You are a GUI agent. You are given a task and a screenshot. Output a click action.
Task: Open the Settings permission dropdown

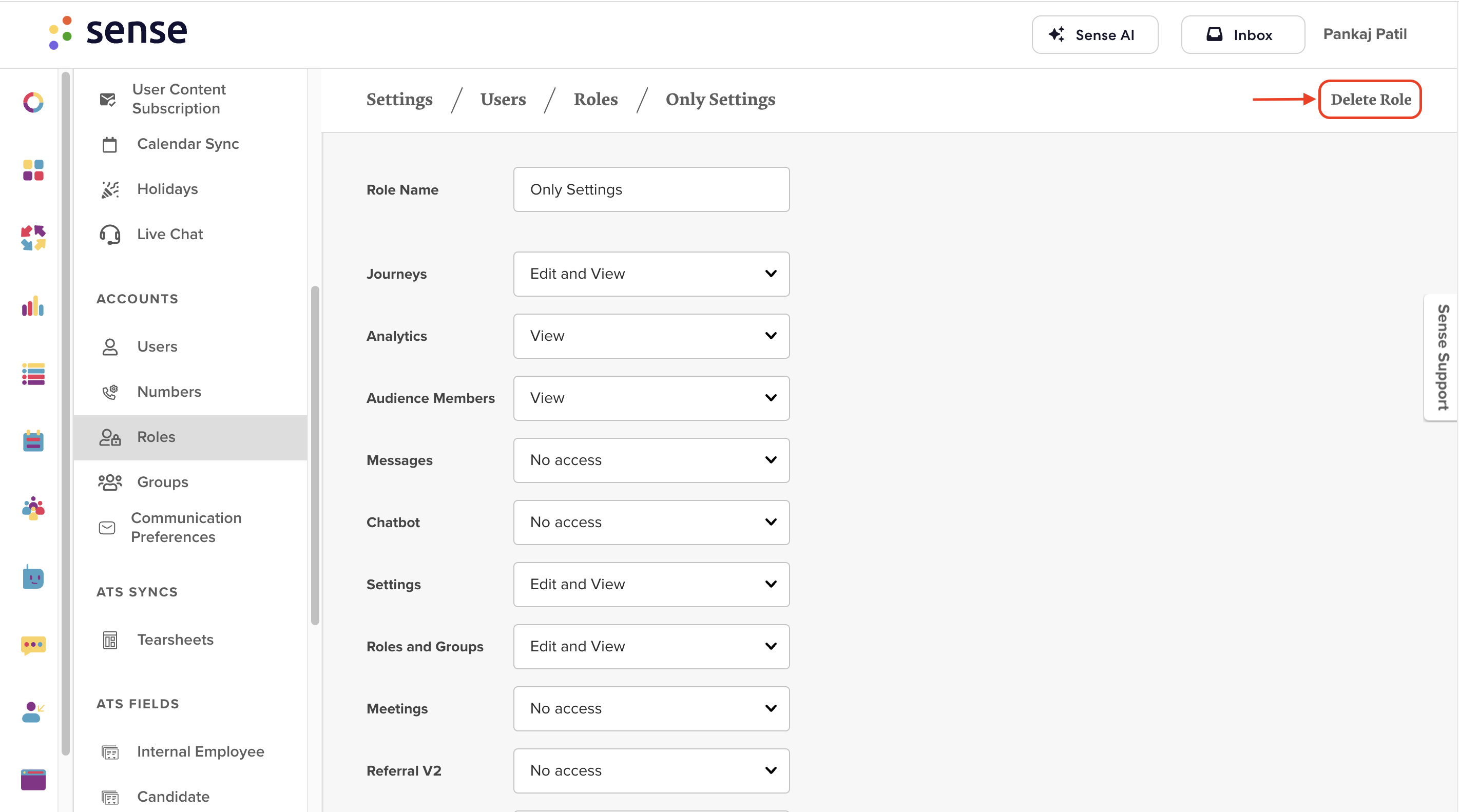click(x=651, y=585)
